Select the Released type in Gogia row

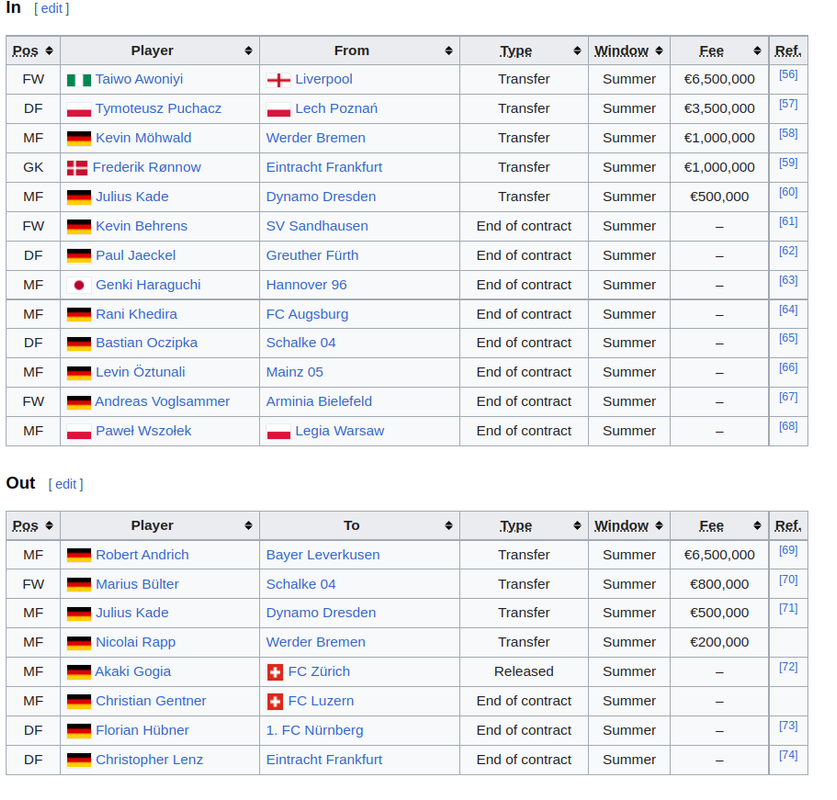point(524,671)
